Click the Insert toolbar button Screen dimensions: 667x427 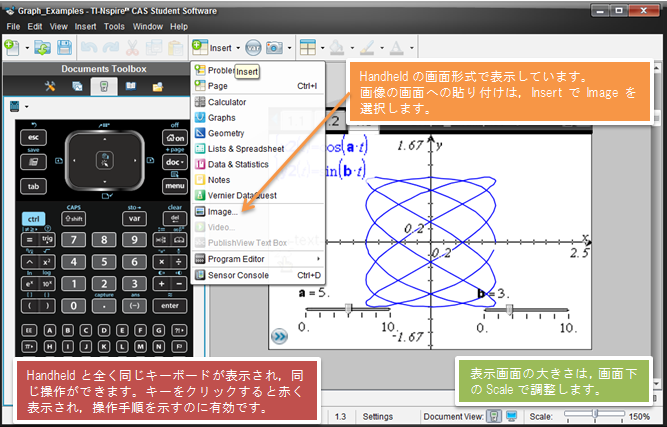(216, 48)
